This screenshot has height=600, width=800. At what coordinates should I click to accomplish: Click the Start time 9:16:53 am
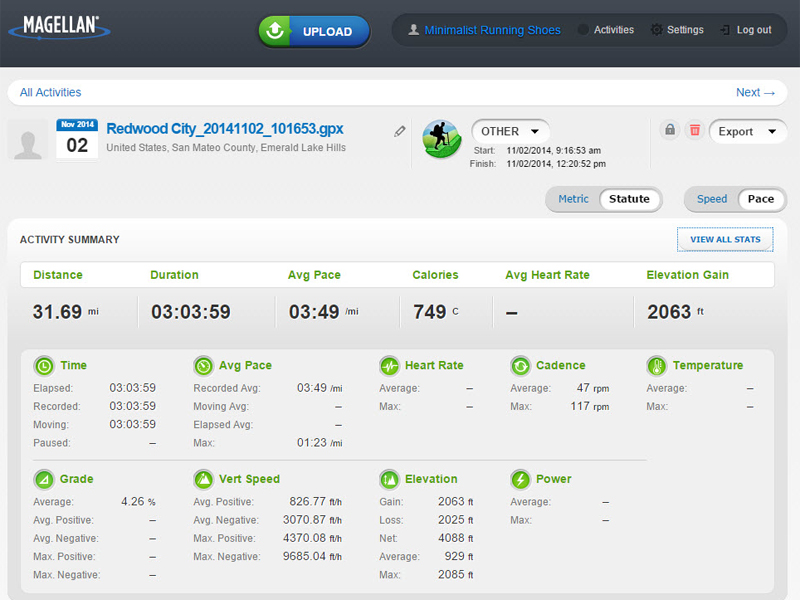pyautogui.click(x=554, y=151)
